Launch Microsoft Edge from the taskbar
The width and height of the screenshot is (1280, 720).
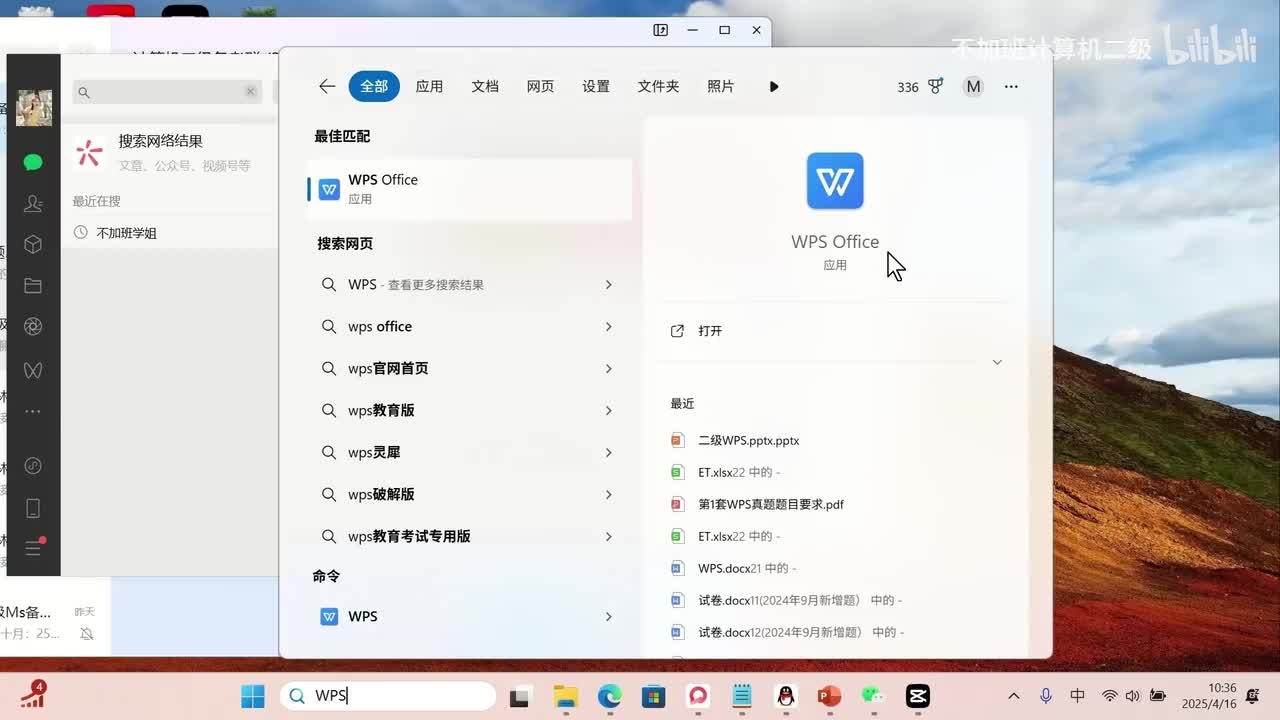610,697
